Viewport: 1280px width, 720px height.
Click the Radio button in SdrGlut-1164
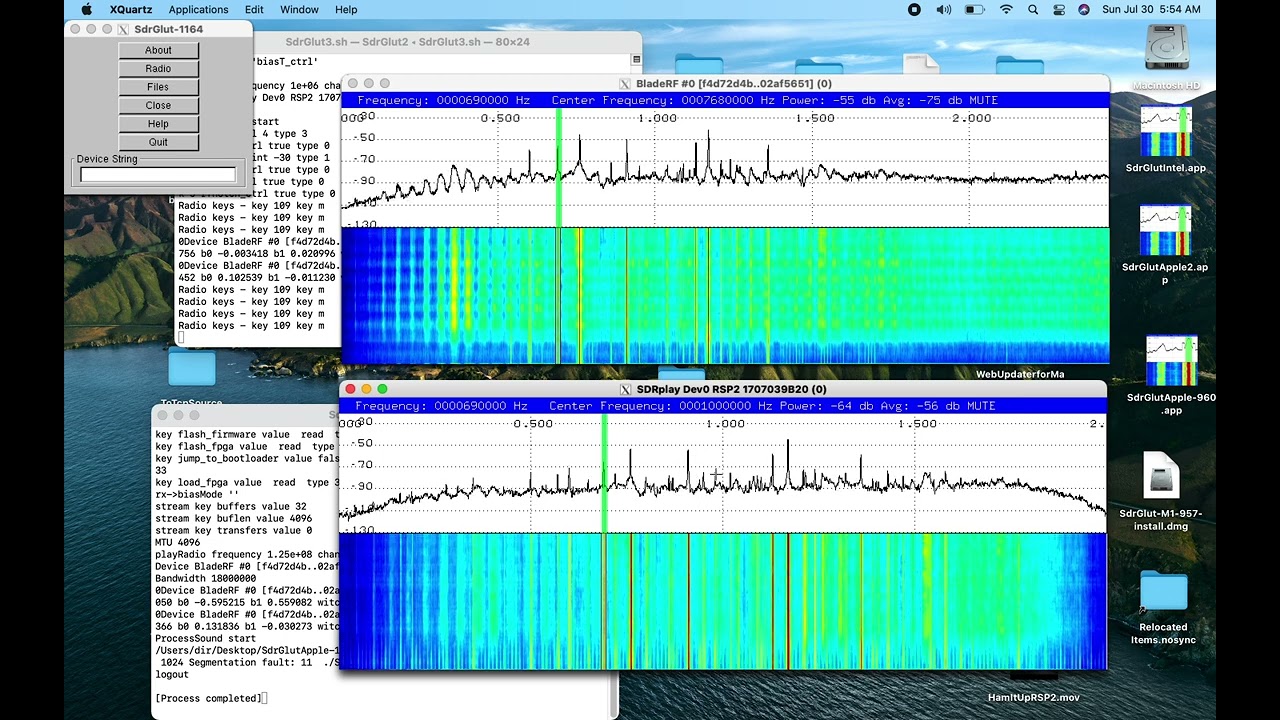(158, 68)
